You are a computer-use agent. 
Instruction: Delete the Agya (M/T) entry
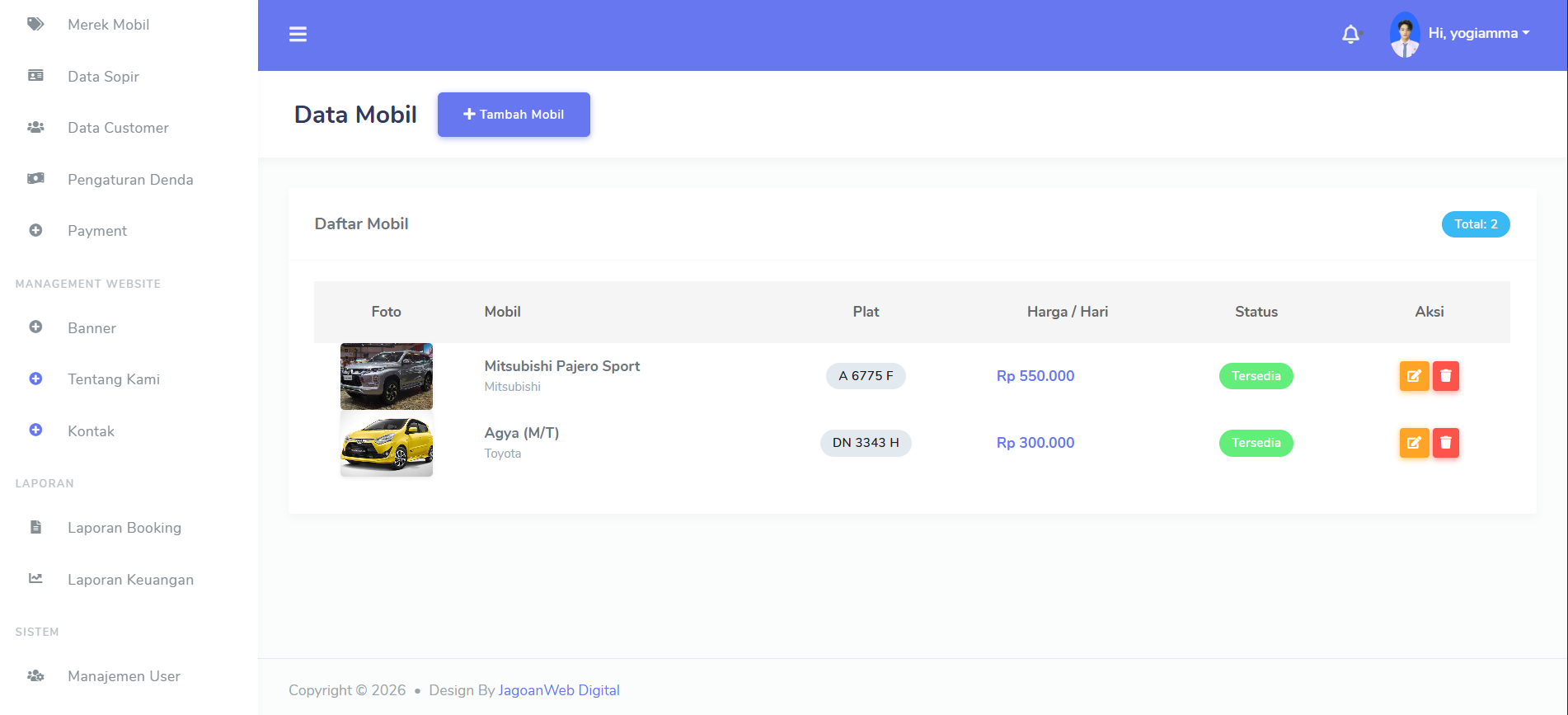click(x=1446, y=443)
